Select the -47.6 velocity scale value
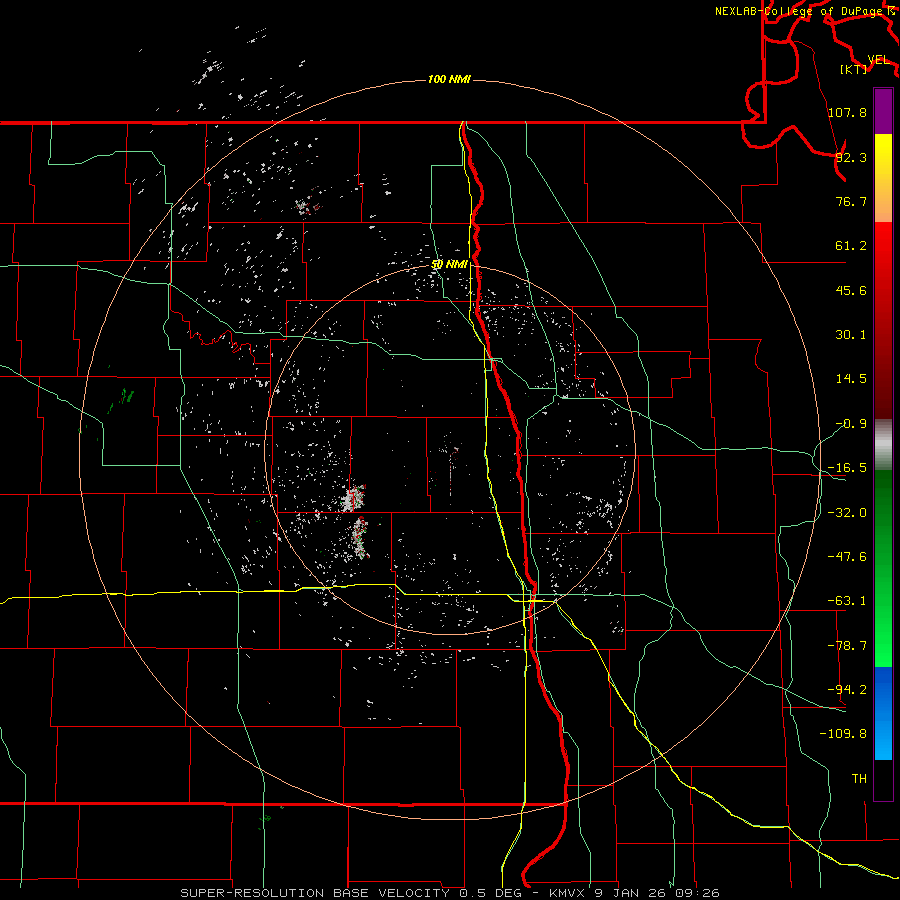 coord(847,557)
